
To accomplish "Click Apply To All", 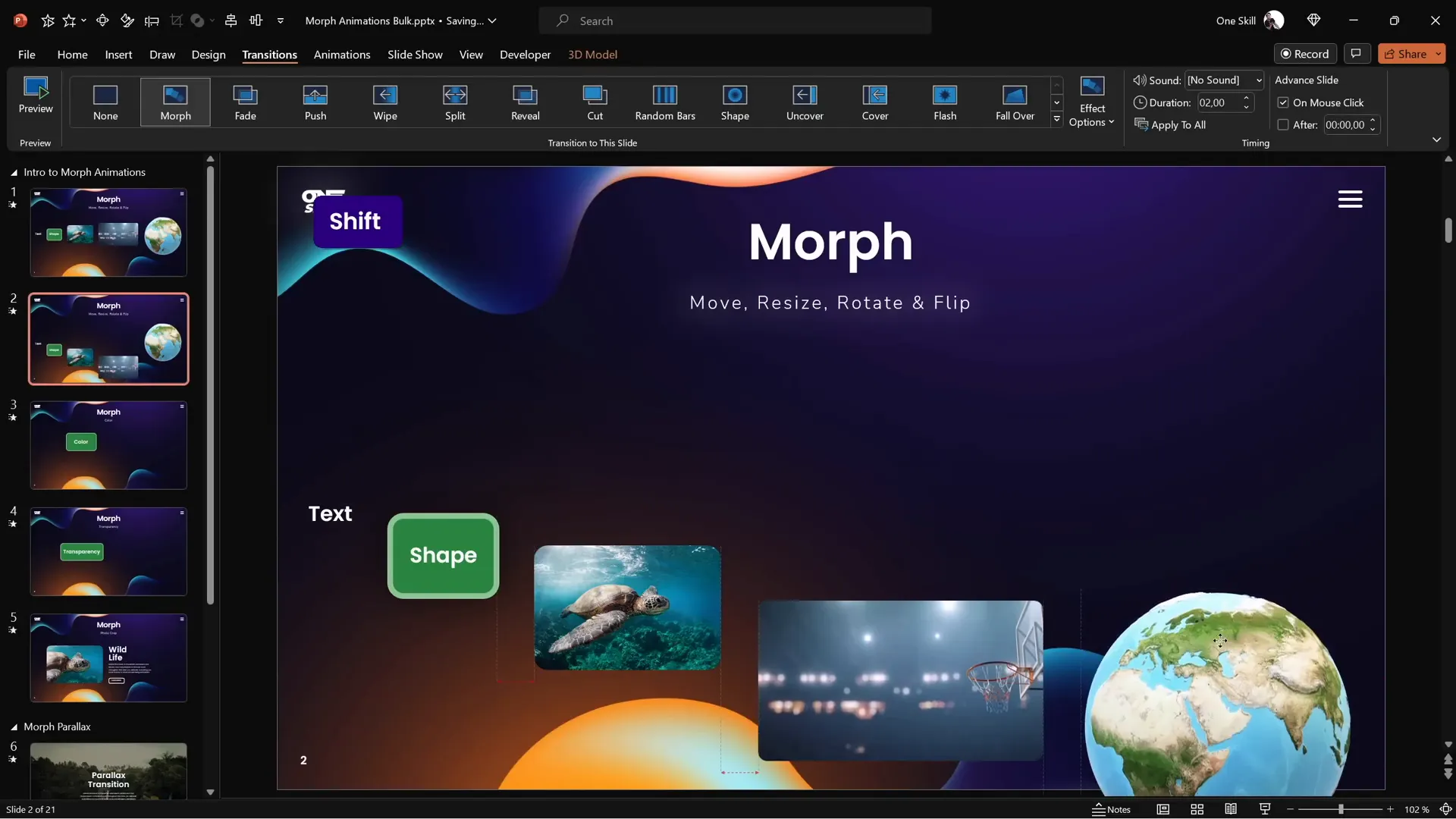I will [1170, 125].
